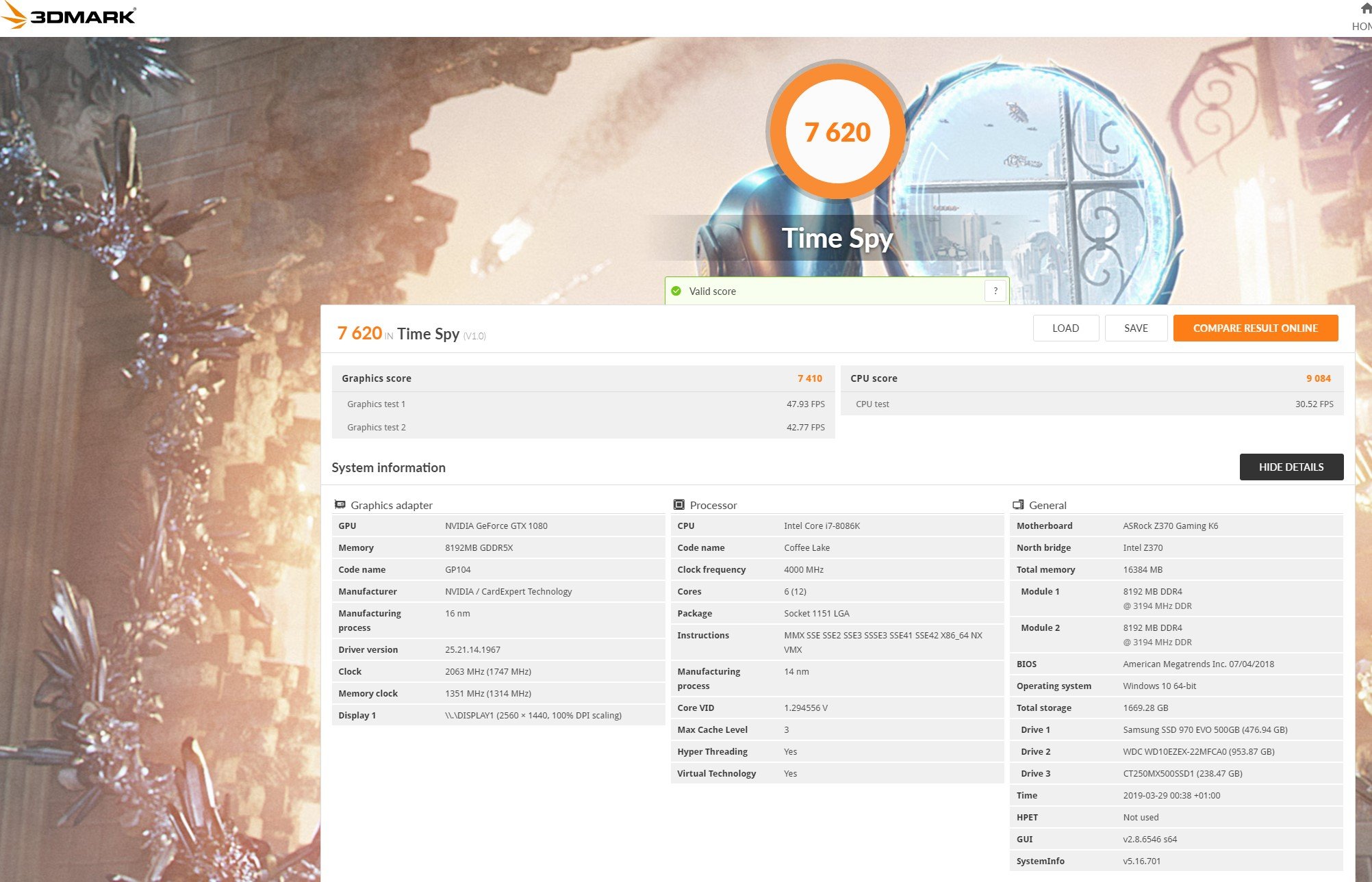The image size is (1372, 882).
Task: Click the Graphics test 2 row
Action: 582,428
